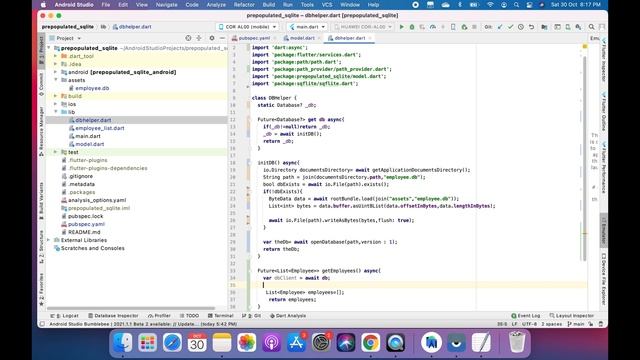Click the Git rollback icon
Screen dimensions: 640x360
pos(531,27)
